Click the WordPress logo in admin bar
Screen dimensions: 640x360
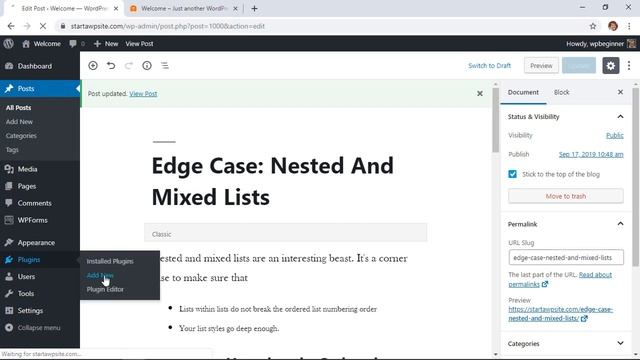(9, 43)
